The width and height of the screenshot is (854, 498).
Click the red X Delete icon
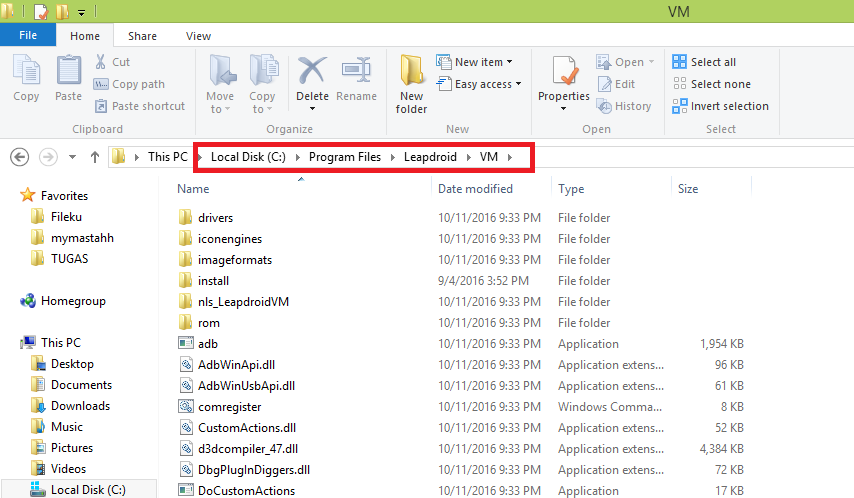312,70
